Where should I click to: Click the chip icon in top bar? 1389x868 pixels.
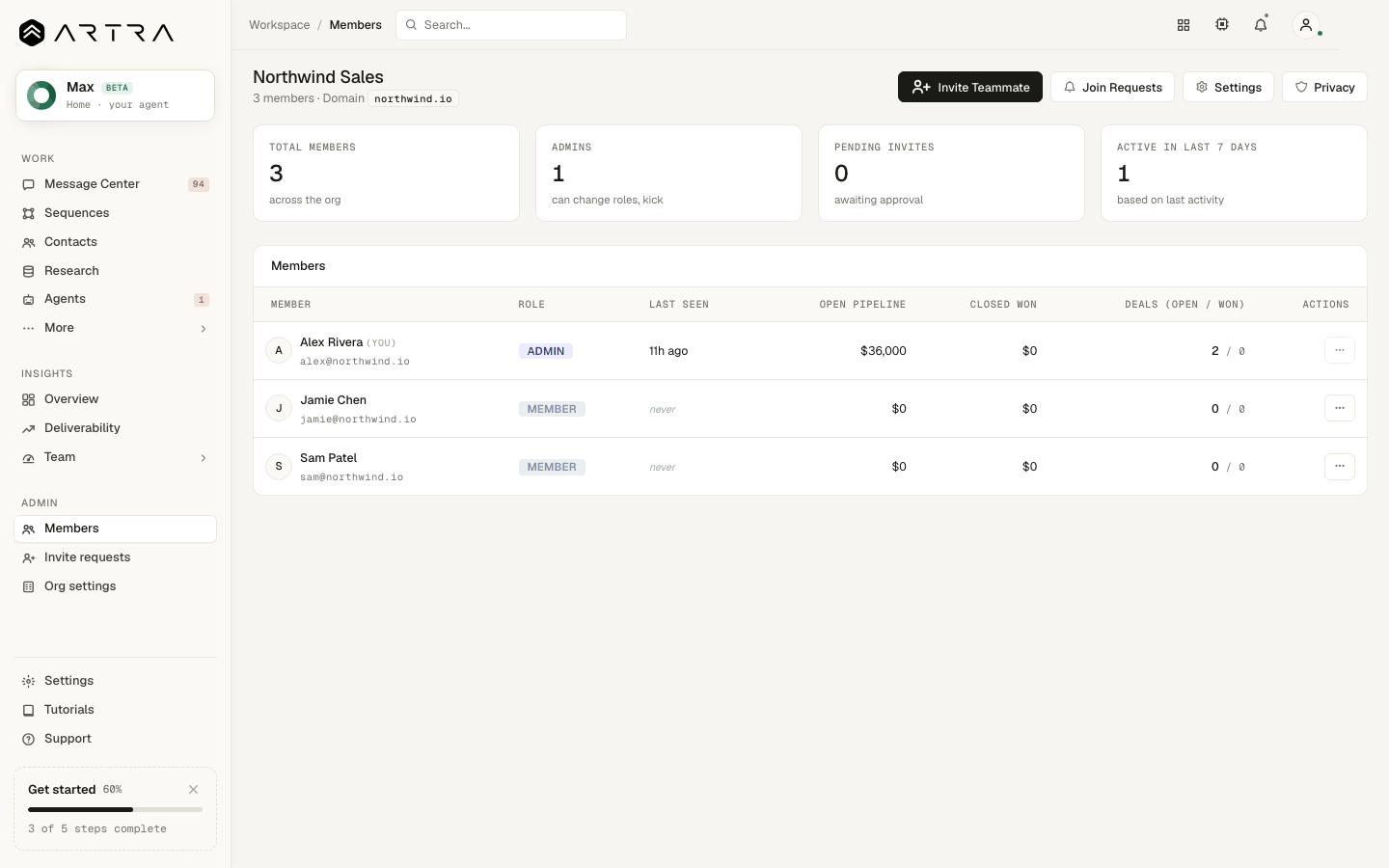[x=1222, y=25]
